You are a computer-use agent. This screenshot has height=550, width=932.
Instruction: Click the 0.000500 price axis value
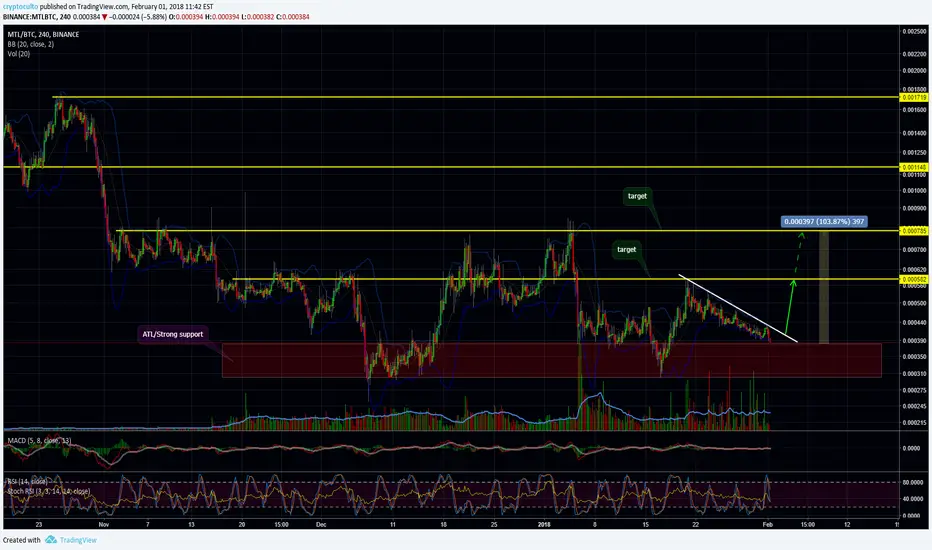point(914,303)
